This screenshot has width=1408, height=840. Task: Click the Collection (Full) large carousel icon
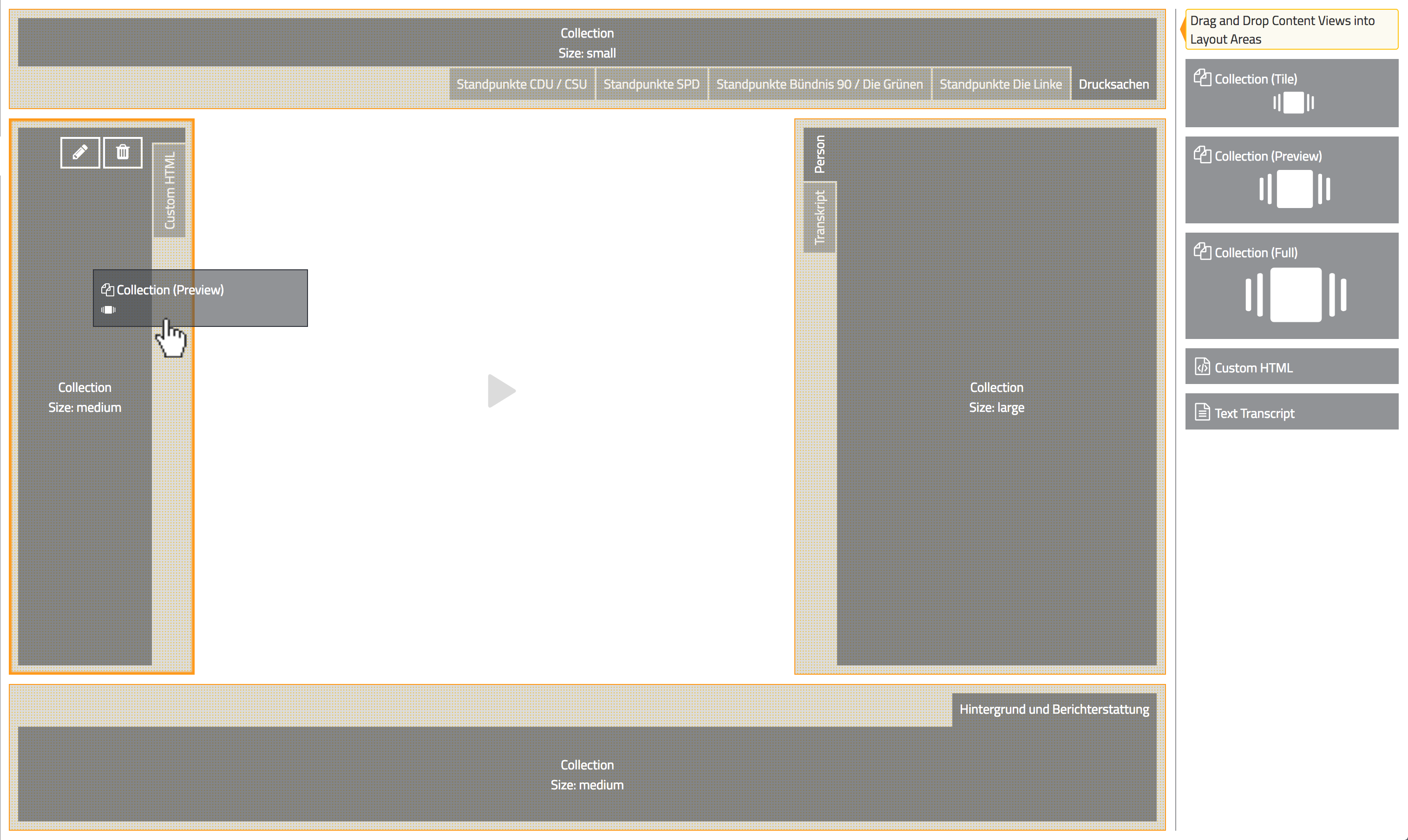click(1296, 295)
